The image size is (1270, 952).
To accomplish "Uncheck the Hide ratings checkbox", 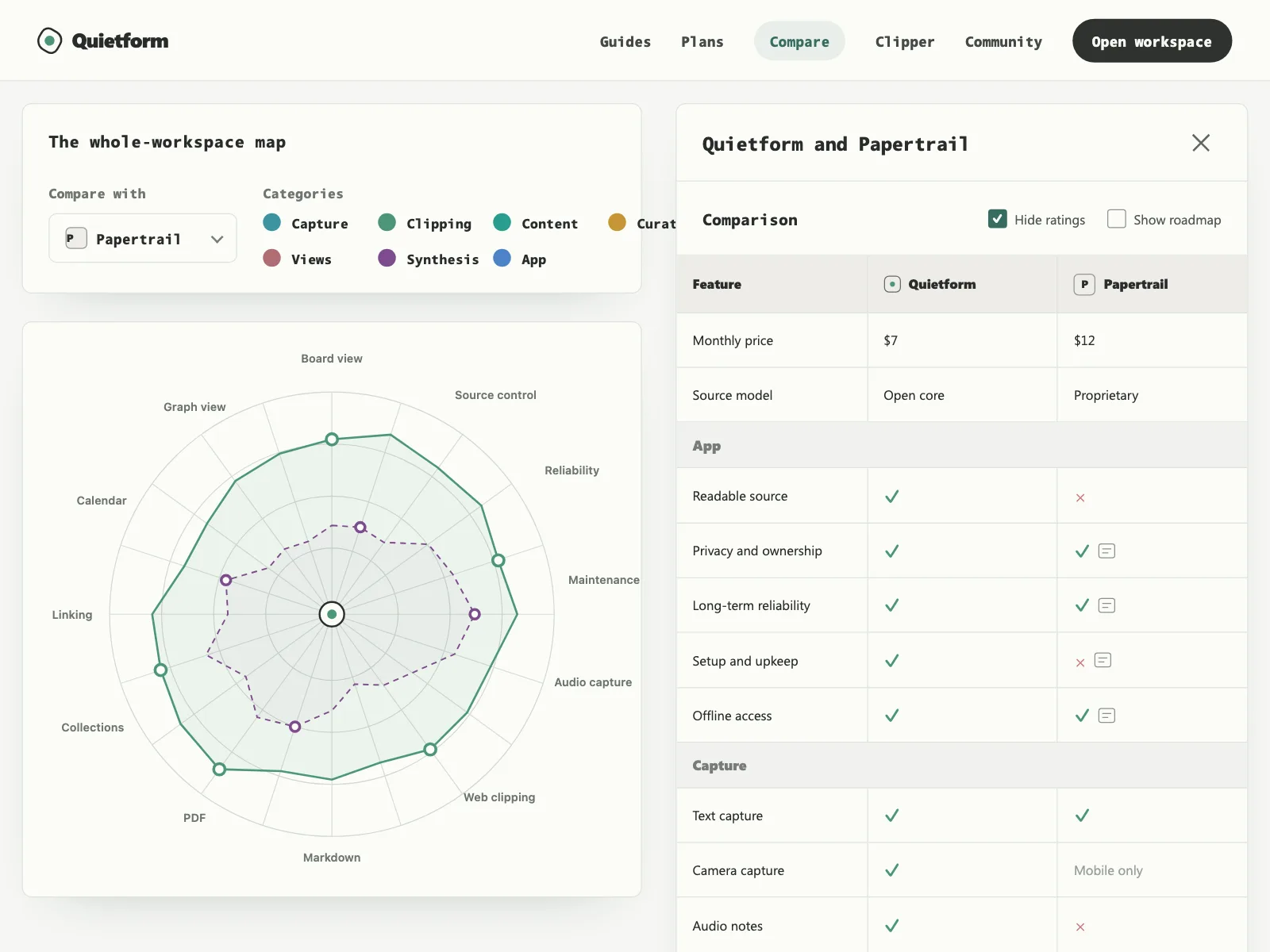I will click(x=998, y=219).
